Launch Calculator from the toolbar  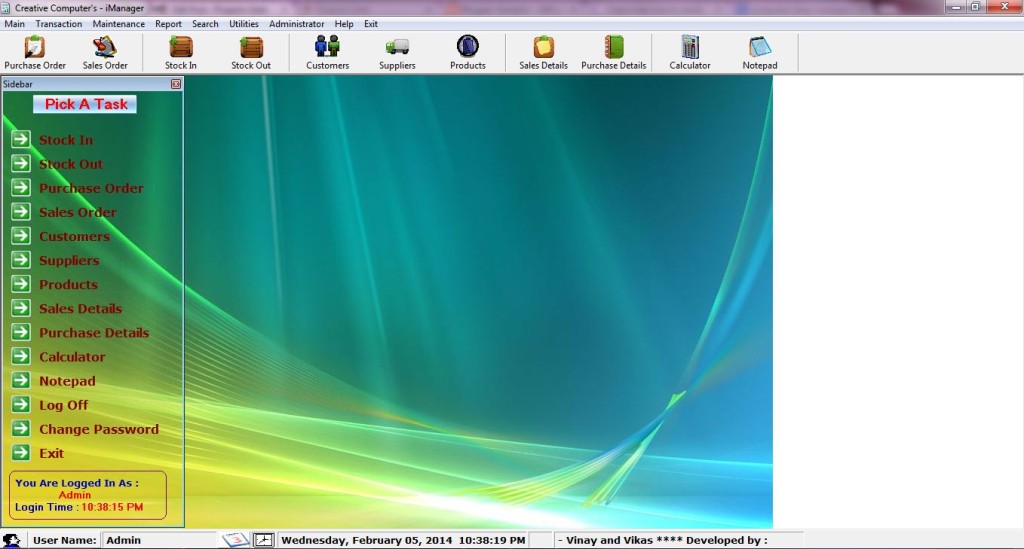690,52
